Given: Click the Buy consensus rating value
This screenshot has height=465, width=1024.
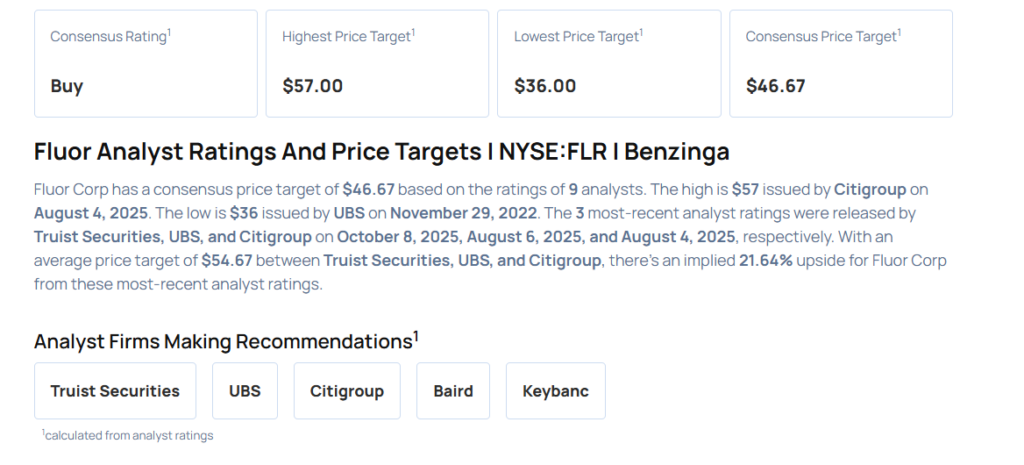Looking at the screenshot, I should (67, 86).
